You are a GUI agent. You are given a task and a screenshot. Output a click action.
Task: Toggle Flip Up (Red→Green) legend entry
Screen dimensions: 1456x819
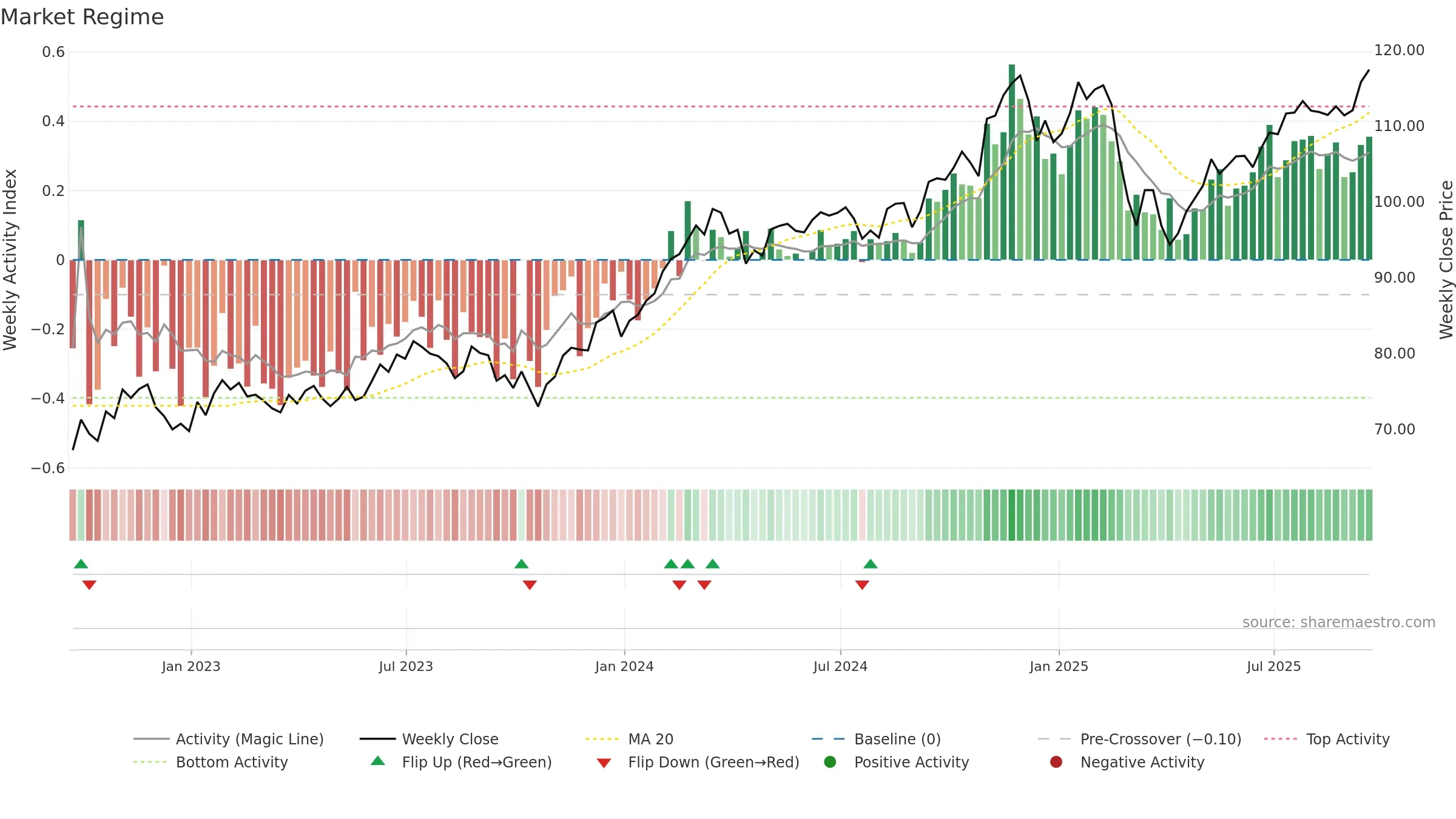click(461, 762)
